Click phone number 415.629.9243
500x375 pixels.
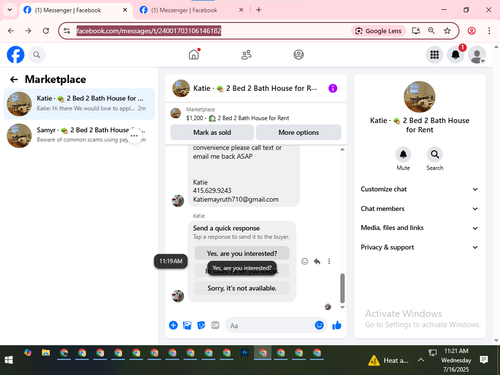pyautogui.click(x=212, y=190)
